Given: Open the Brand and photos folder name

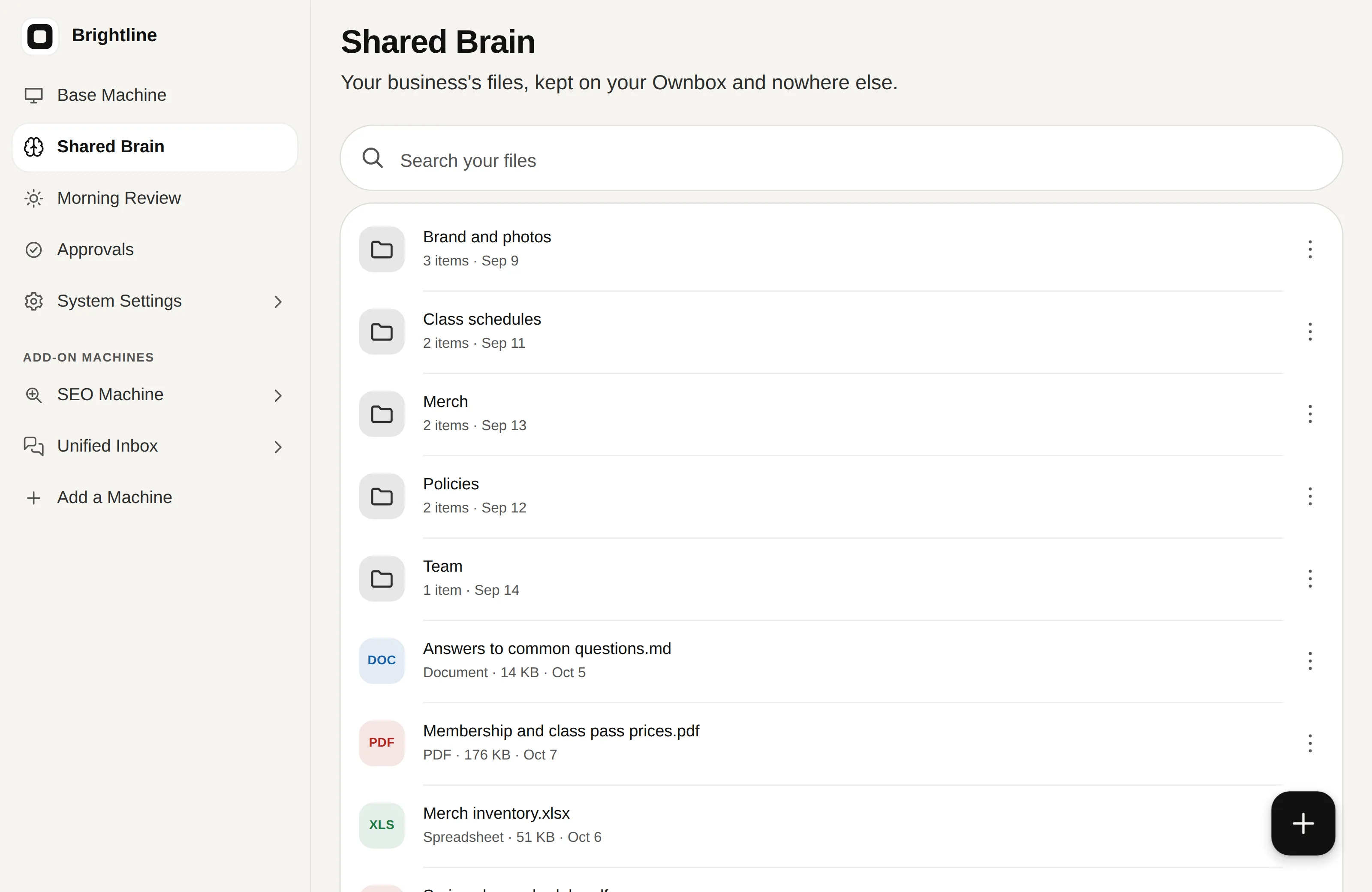Looking at the screenshot, I should tap(487, 237).
